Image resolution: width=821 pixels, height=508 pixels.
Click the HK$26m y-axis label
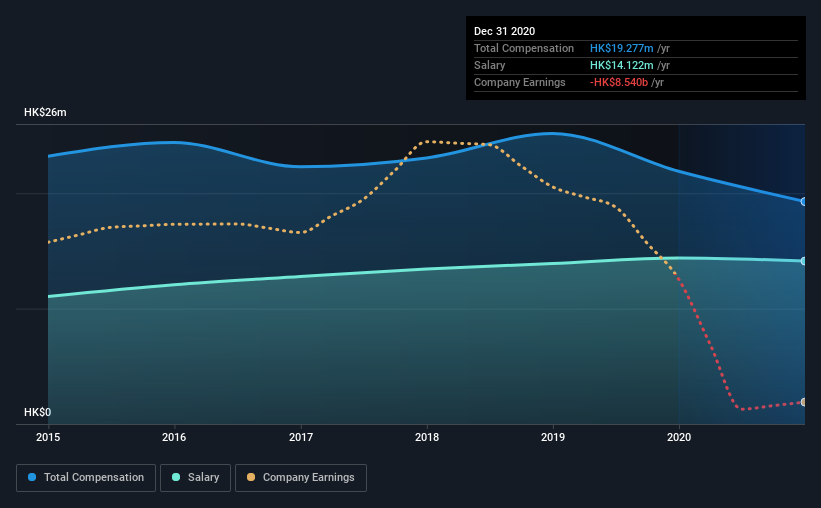point(45,112)
